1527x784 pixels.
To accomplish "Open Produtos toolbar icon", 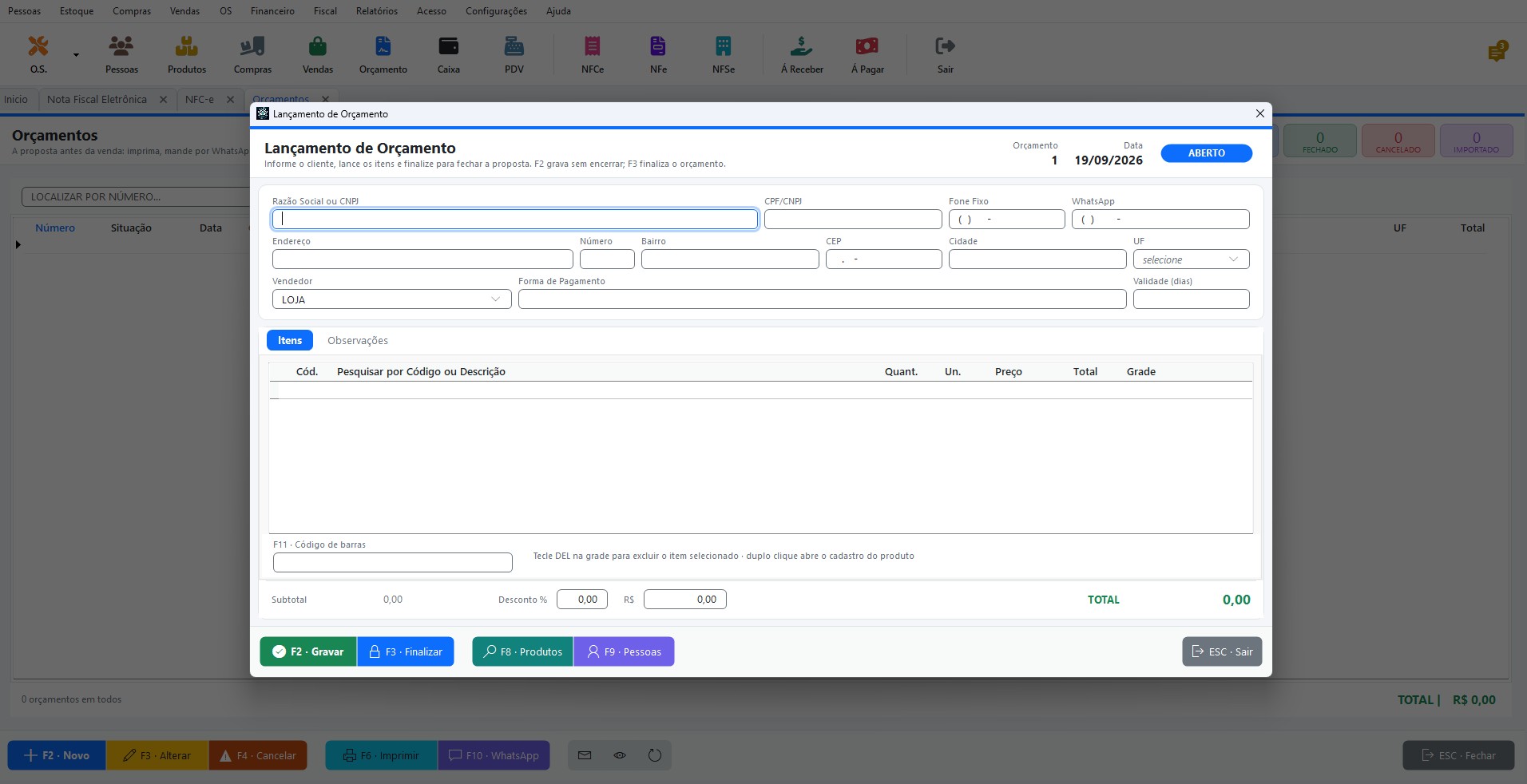I will point(187,53).
